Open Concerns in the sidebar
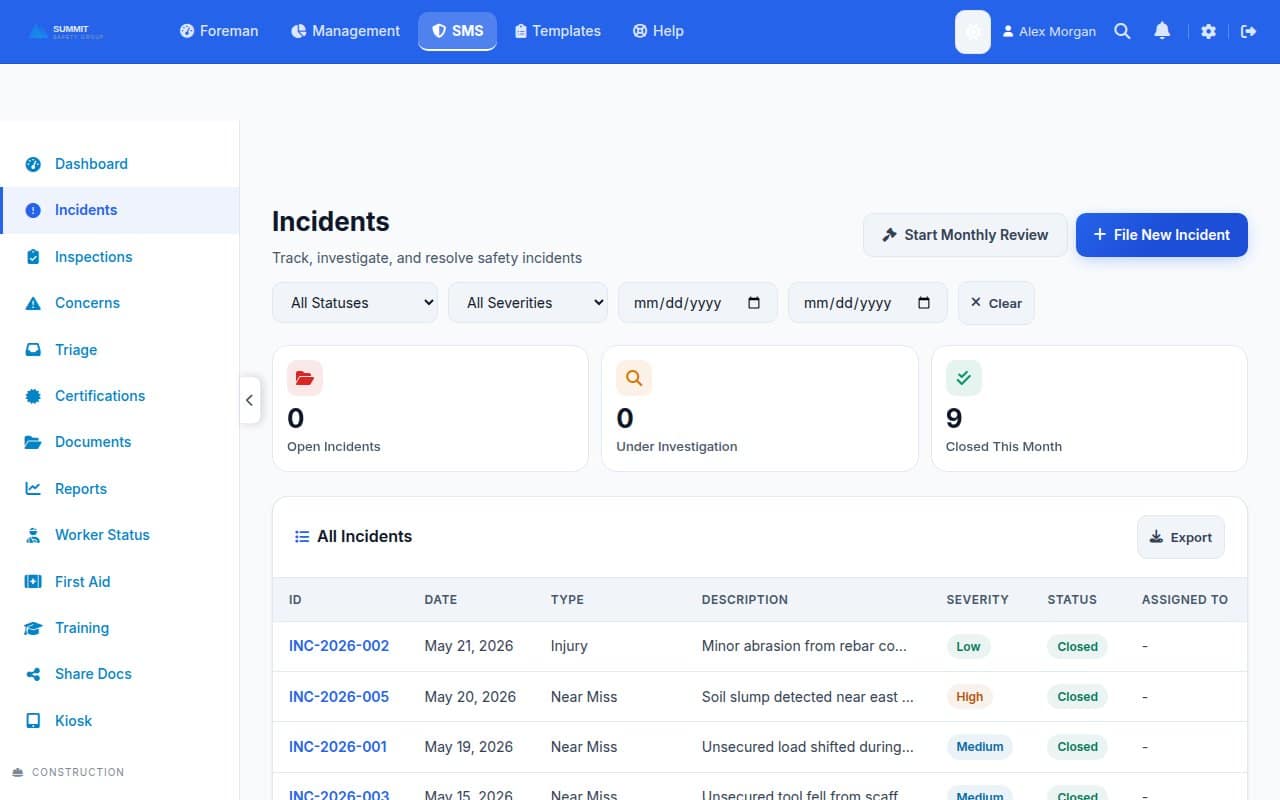Viewport: 1280px width, 800px height. tap(120, 303)
